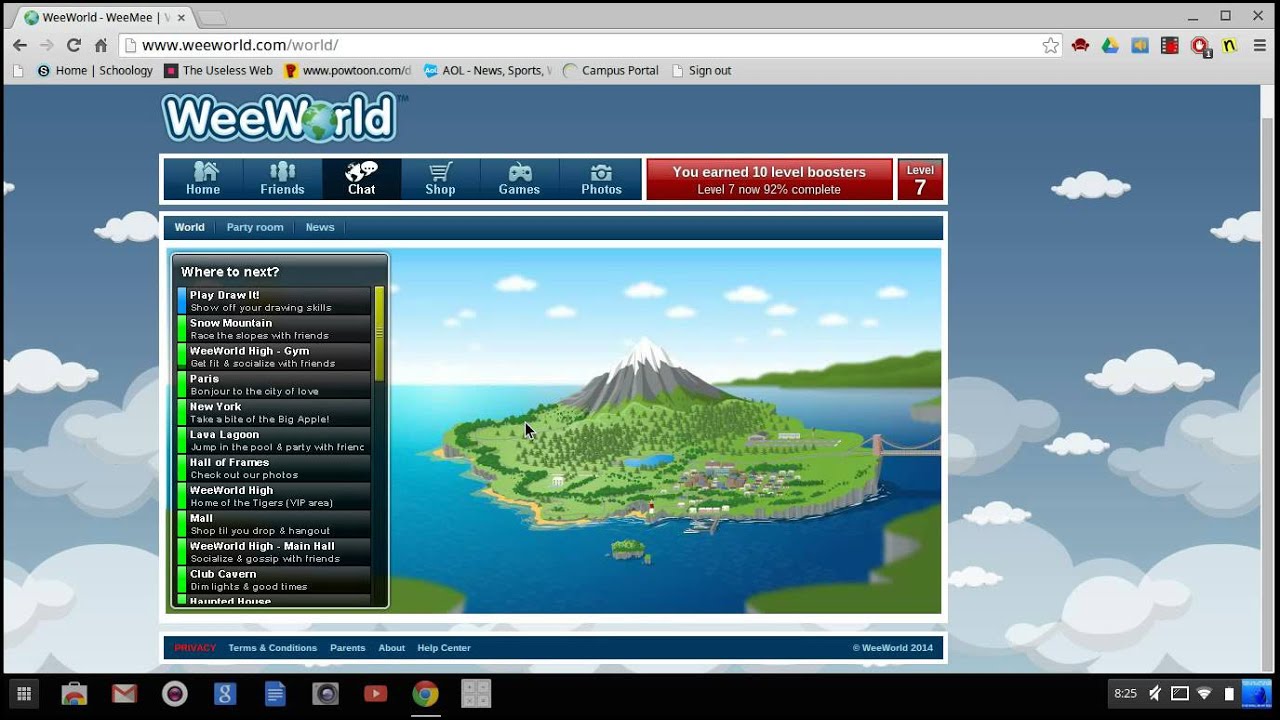The image size is (1280, 720).
Task: Open a new browser tab
Action: [212, 18]
